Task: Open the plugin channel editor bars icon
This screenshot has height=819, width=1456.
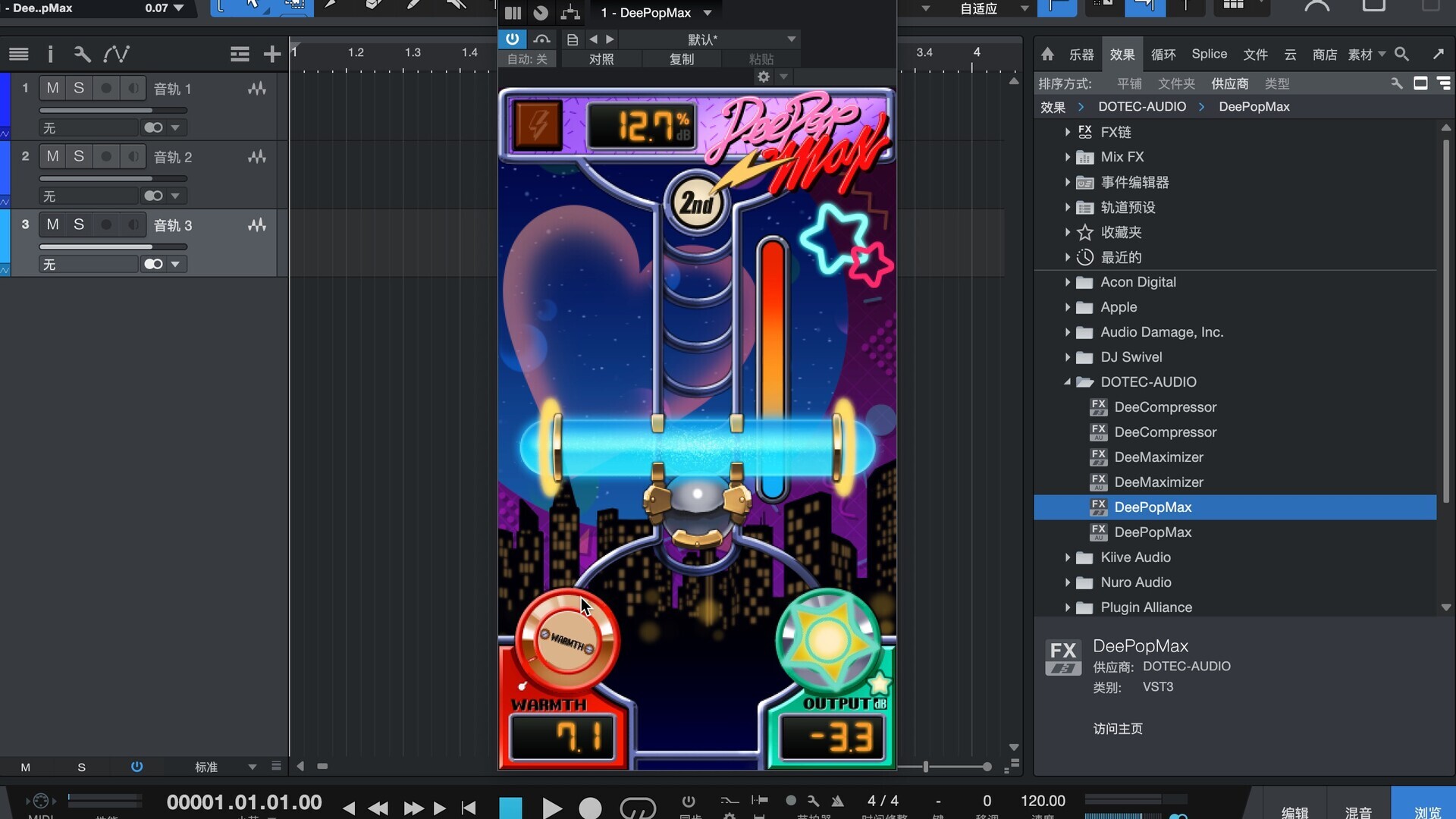Action: [x=513, y=13]
